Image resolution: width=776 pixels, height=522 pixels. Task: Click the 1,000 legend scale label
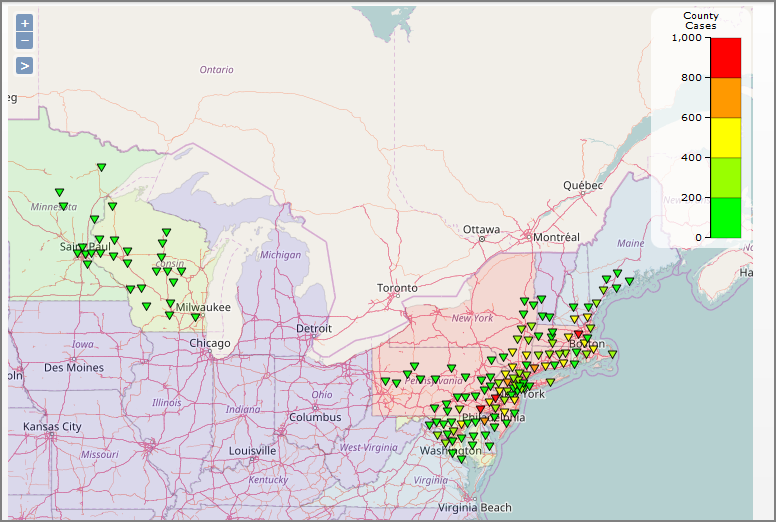pyautogui.click(x=687, y=38)
